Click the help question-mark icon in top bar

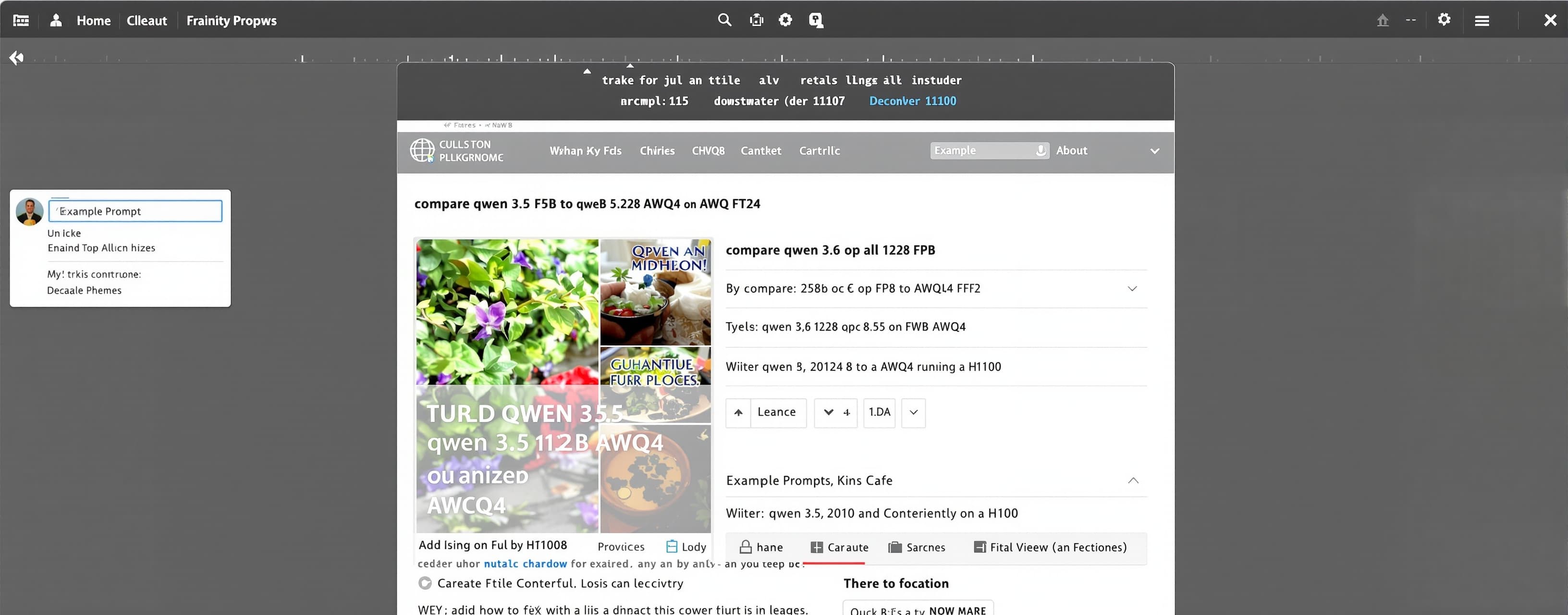coord(816,21)
